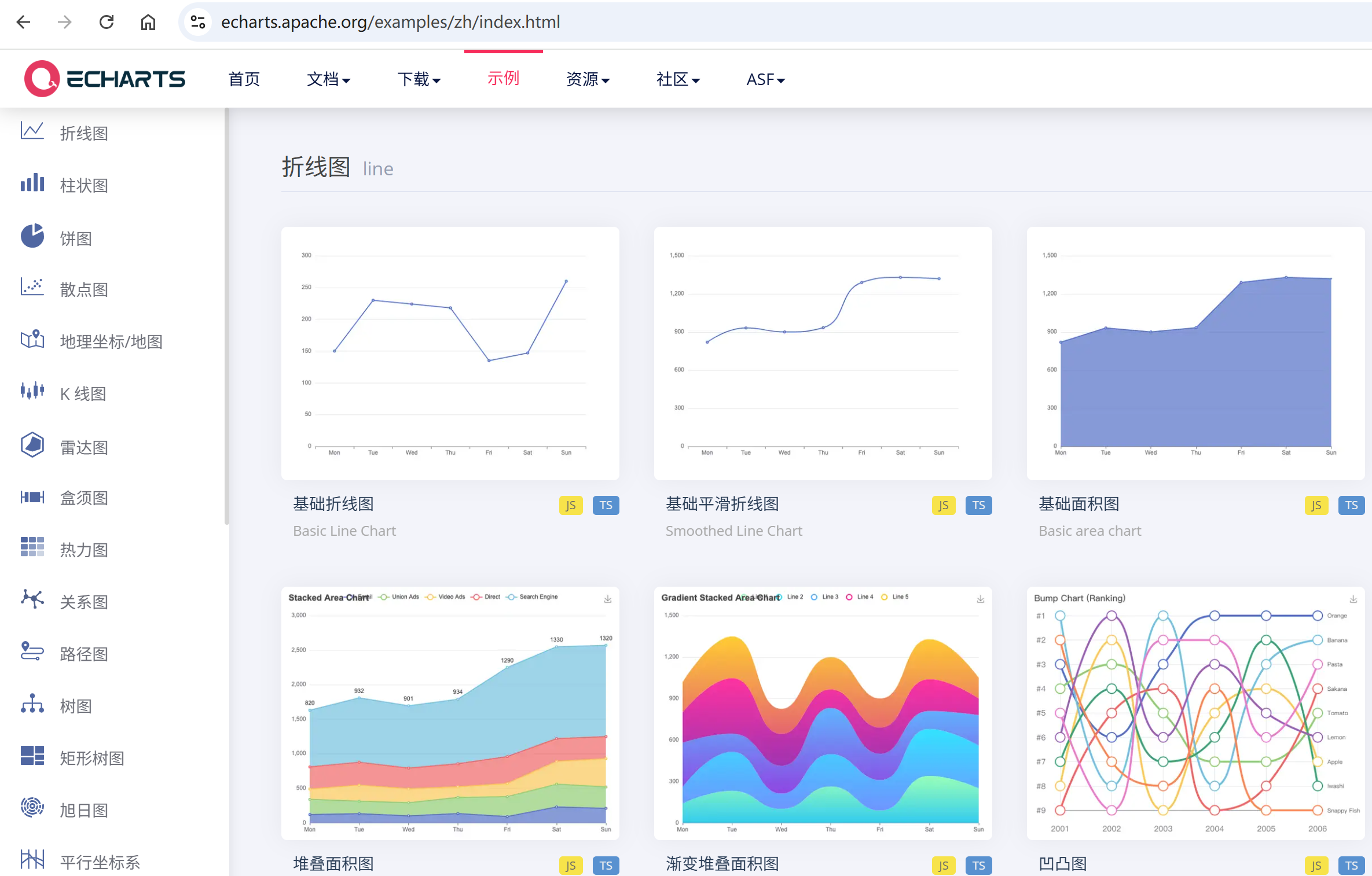Select the K 线图 candlestick icon
This screenshot has height=876, width=1372.
(x=32, y=391)
